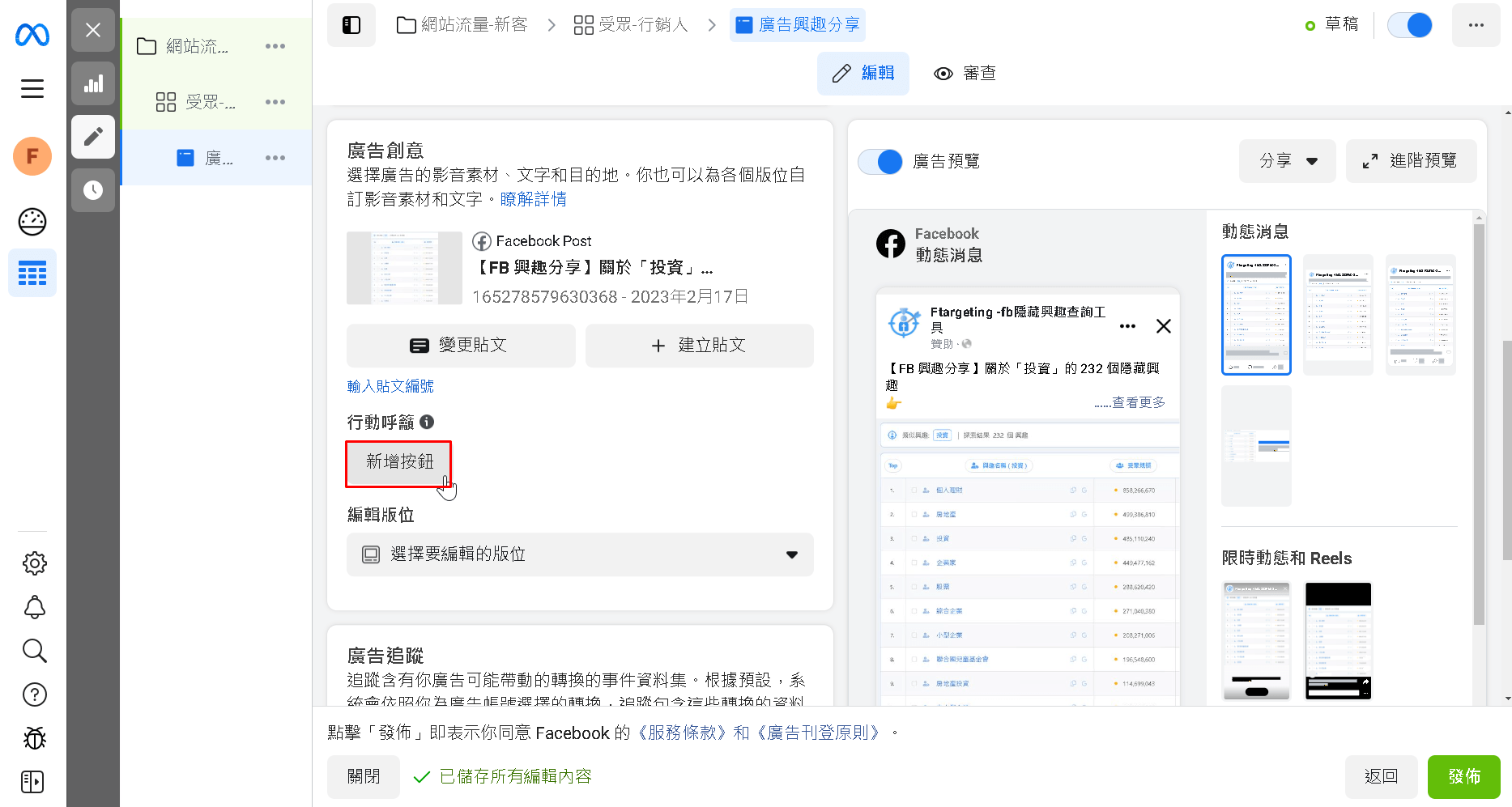Select first 動態消息 placement thumbnail
1512x807 pixels.
pos(1256,315)
